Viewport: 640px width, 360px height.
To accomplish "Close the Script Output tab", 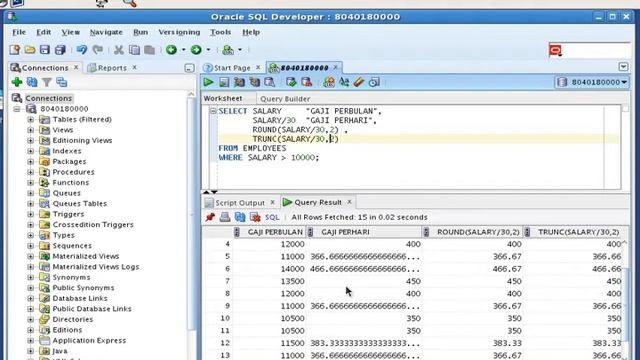I will click(x=273, y=202).
